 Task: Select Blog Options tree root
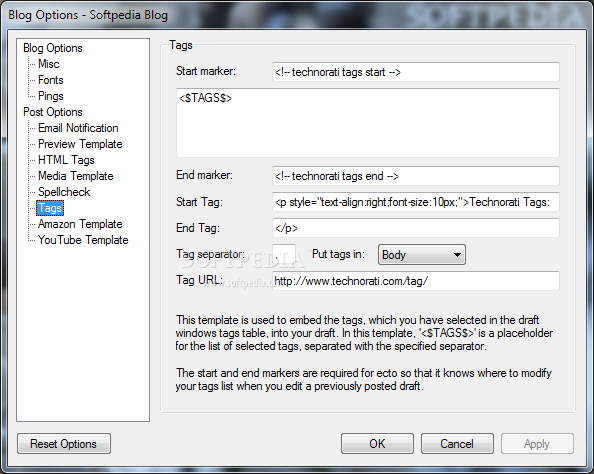point(53,48)
